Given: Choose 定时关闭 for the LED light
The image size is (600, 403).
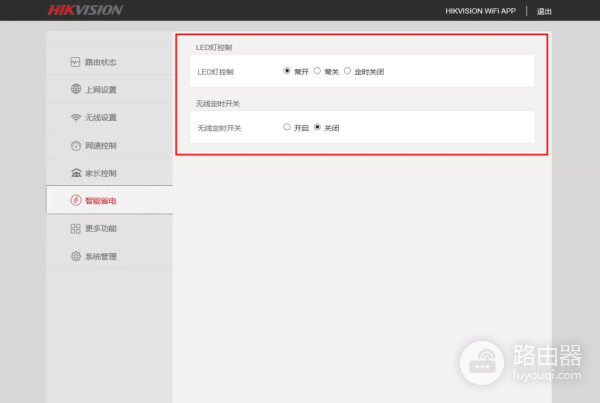Looking at the screenshot, I should coord(347,72).
